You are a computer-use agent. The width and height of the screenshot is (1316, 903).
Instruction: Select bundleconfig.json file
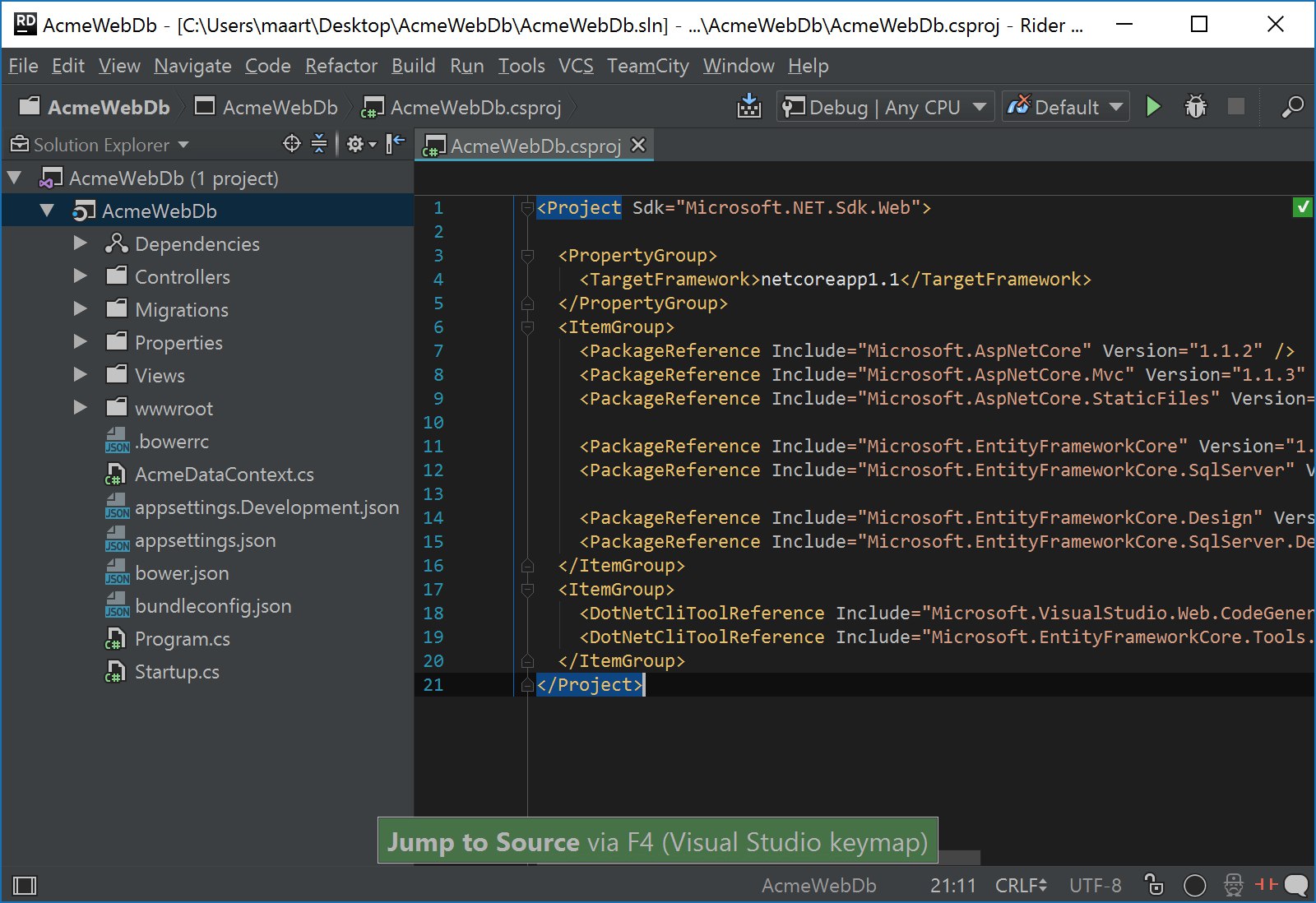pyautogui.click(x=197, y=606)
